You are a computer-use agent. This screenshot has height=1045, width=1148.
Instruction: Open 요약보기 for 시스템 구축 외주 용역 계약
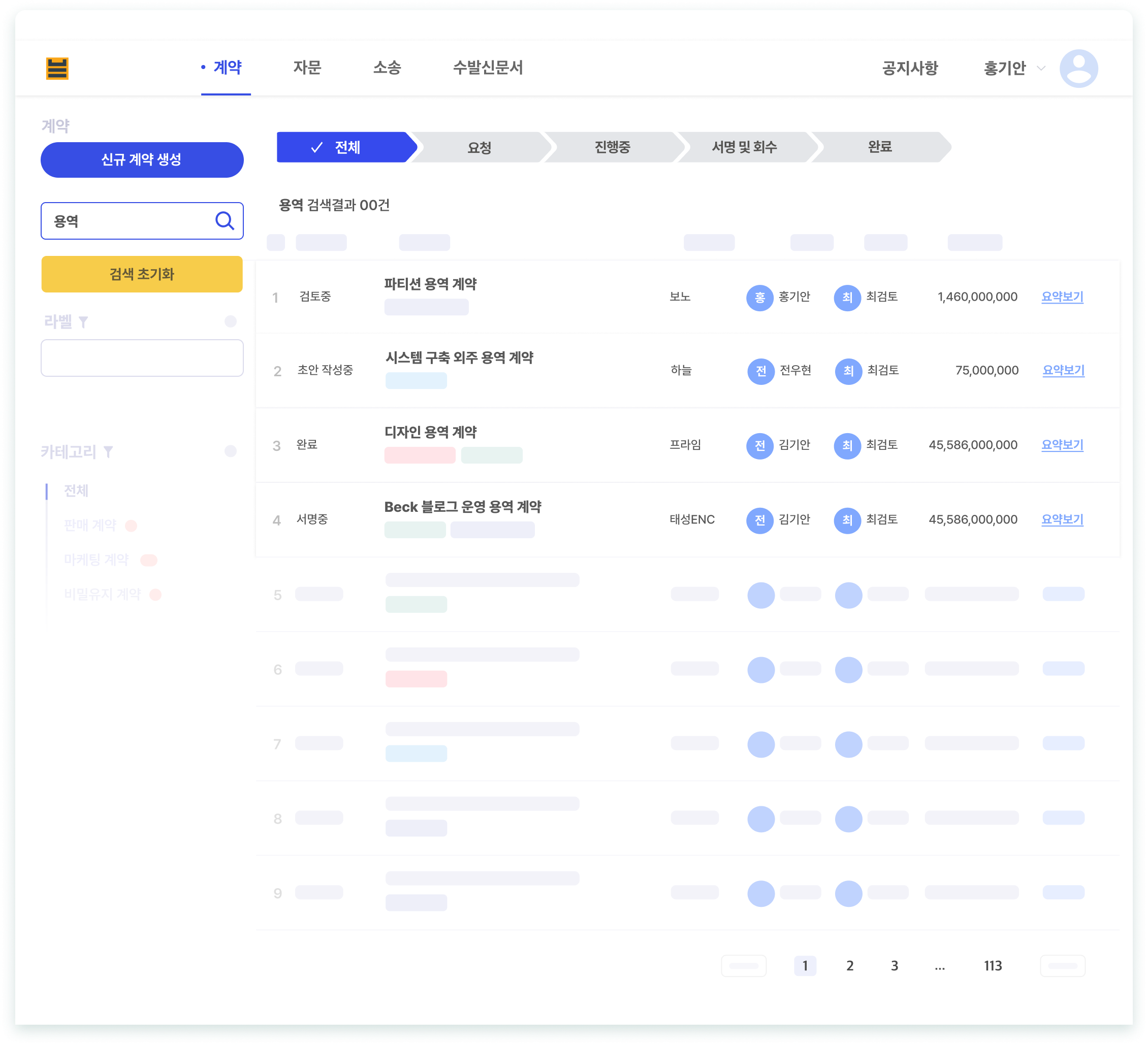point(1063,371)
